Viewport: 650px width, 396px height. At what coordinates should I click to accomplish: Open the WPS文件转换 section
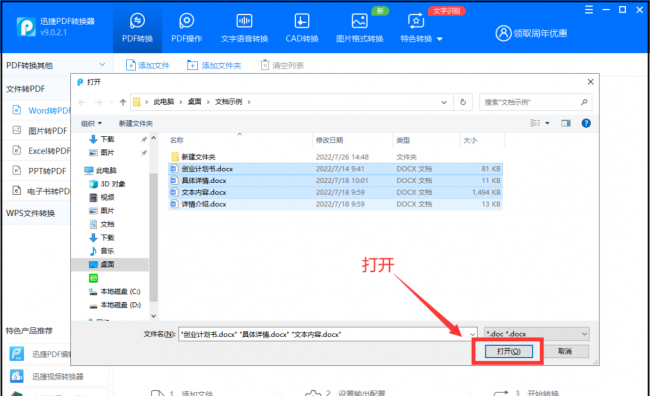[x=31, y=213]
